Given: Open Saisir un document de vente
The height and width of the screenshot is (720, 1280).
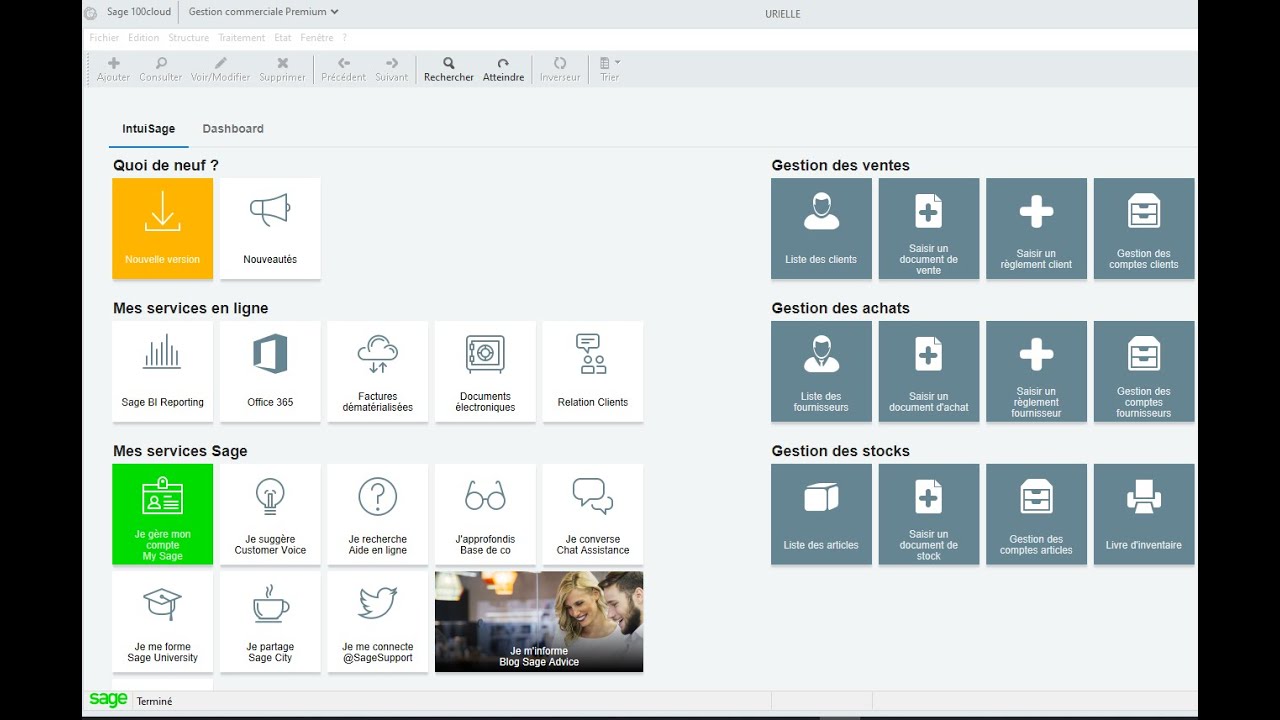Looking at the screenshot, I should click(928, 228).
